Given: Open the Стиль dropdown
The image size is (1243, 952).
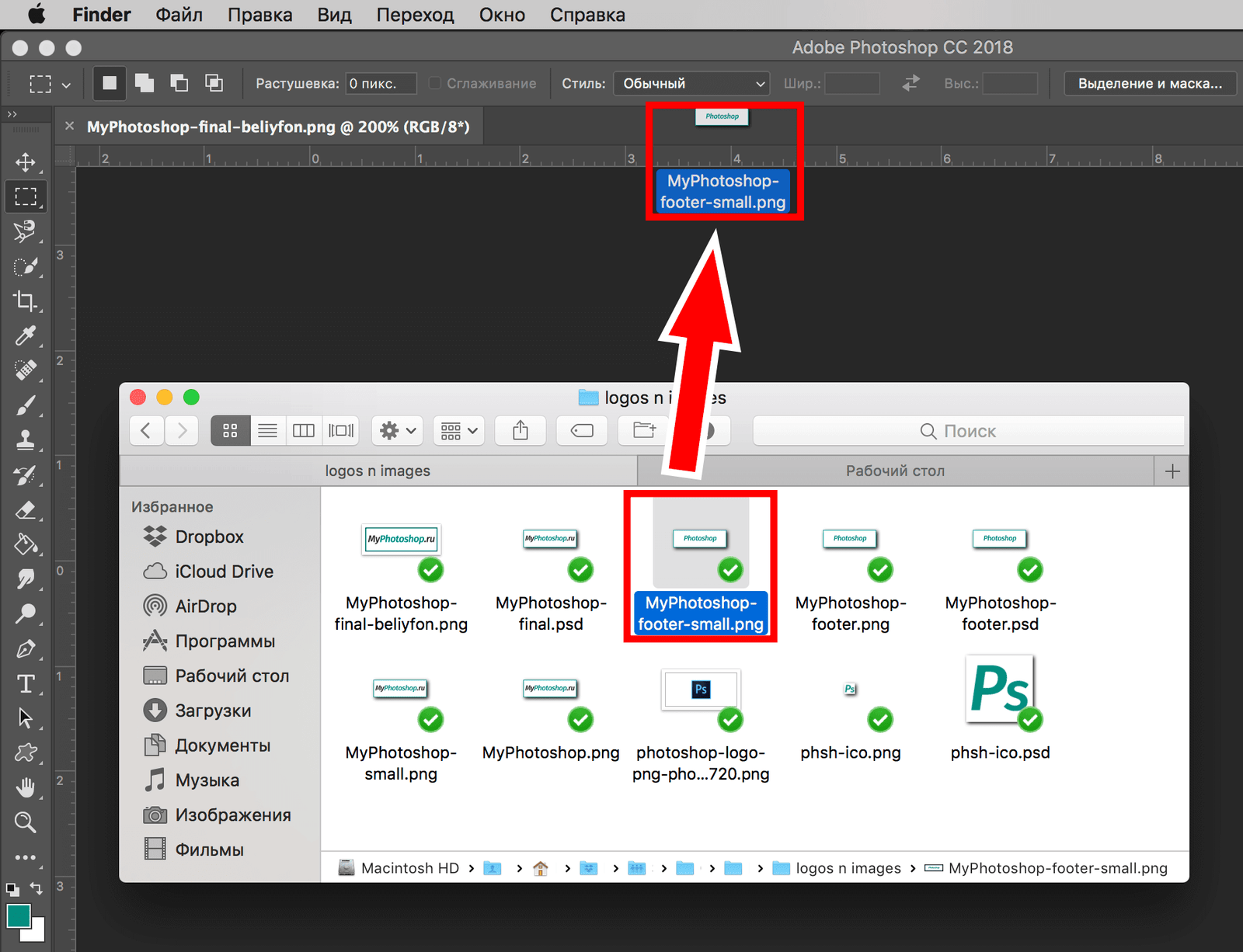Looking at the screenshot, I should pyautogui.click(x=691, y=83).
